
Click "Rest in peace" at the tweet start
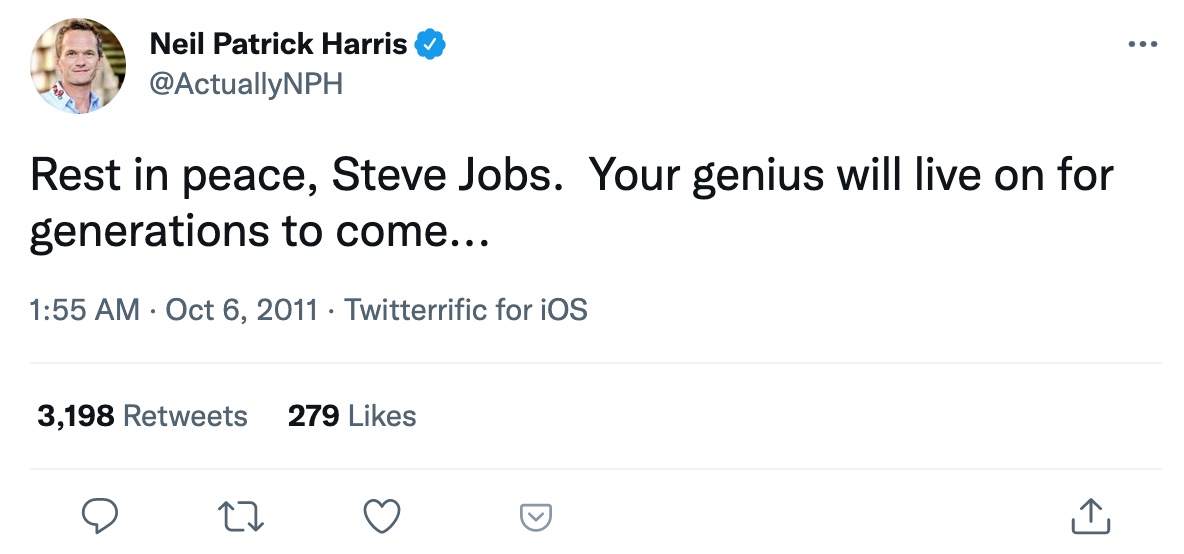point(169,176)
